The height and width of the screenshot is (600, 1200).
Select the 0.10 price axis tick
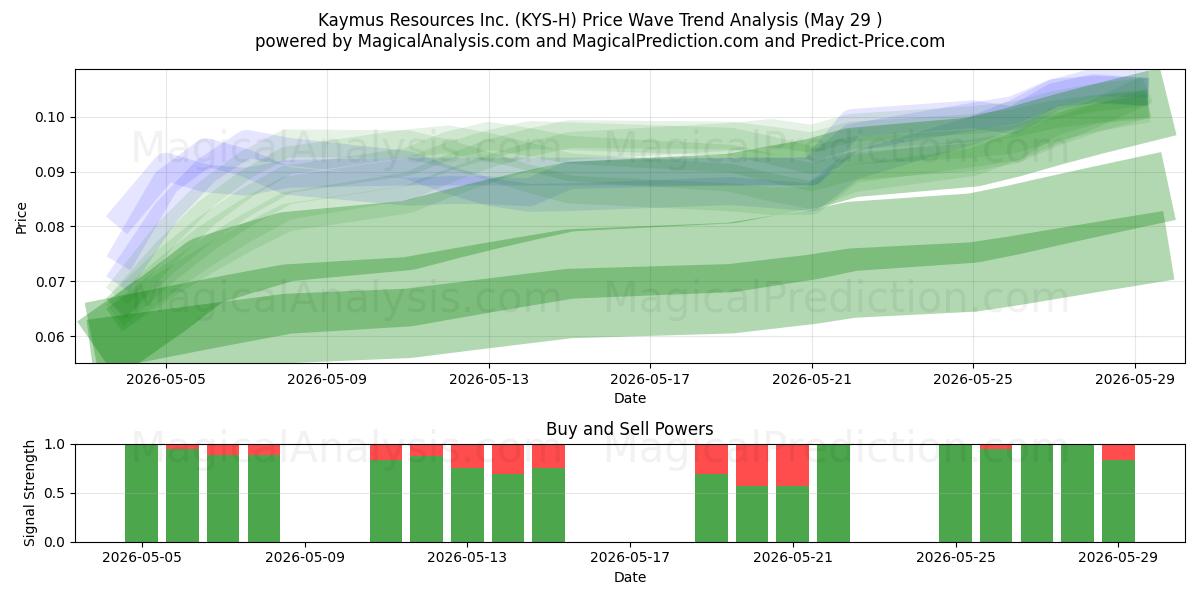pyautogui.click(x=52, y=117)
